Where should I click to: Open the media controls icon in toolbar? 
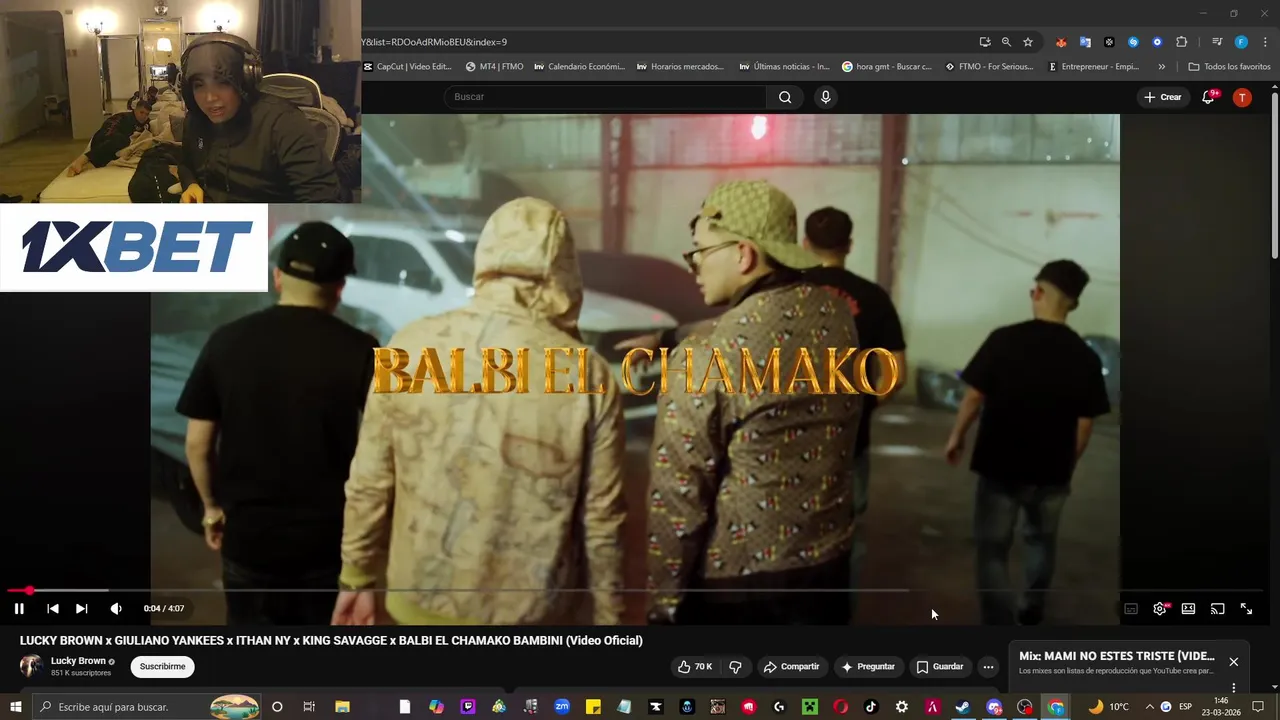pos(1217,42)
